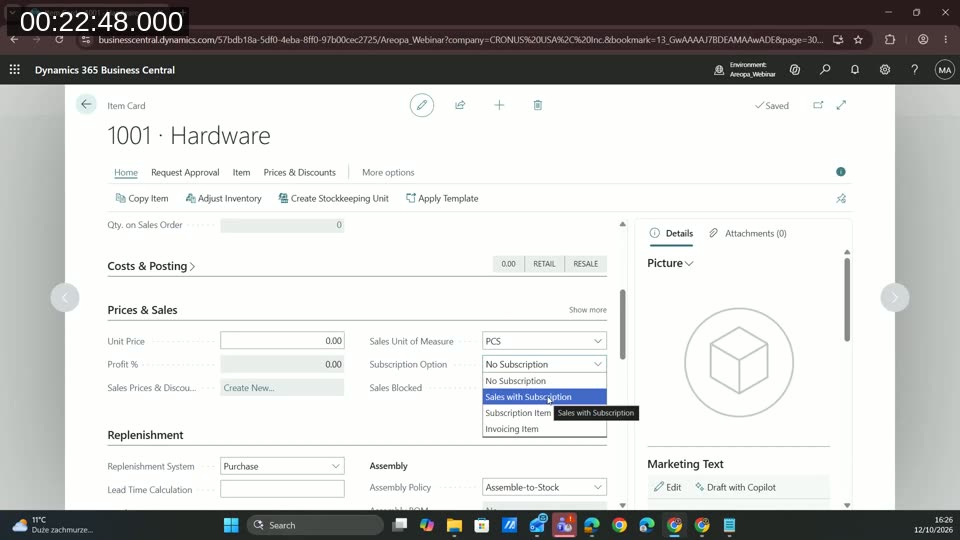The width and height of the screenshot is (960, 540).
Task: Open browser extensions icon
Action: pos(890,40)
